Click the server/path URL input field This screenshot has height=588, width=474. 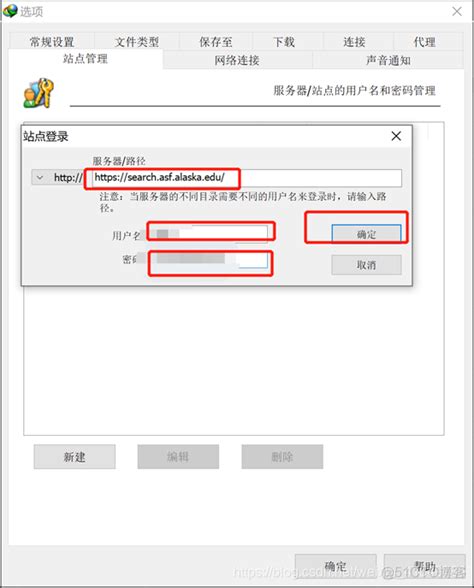coord(247,178)
